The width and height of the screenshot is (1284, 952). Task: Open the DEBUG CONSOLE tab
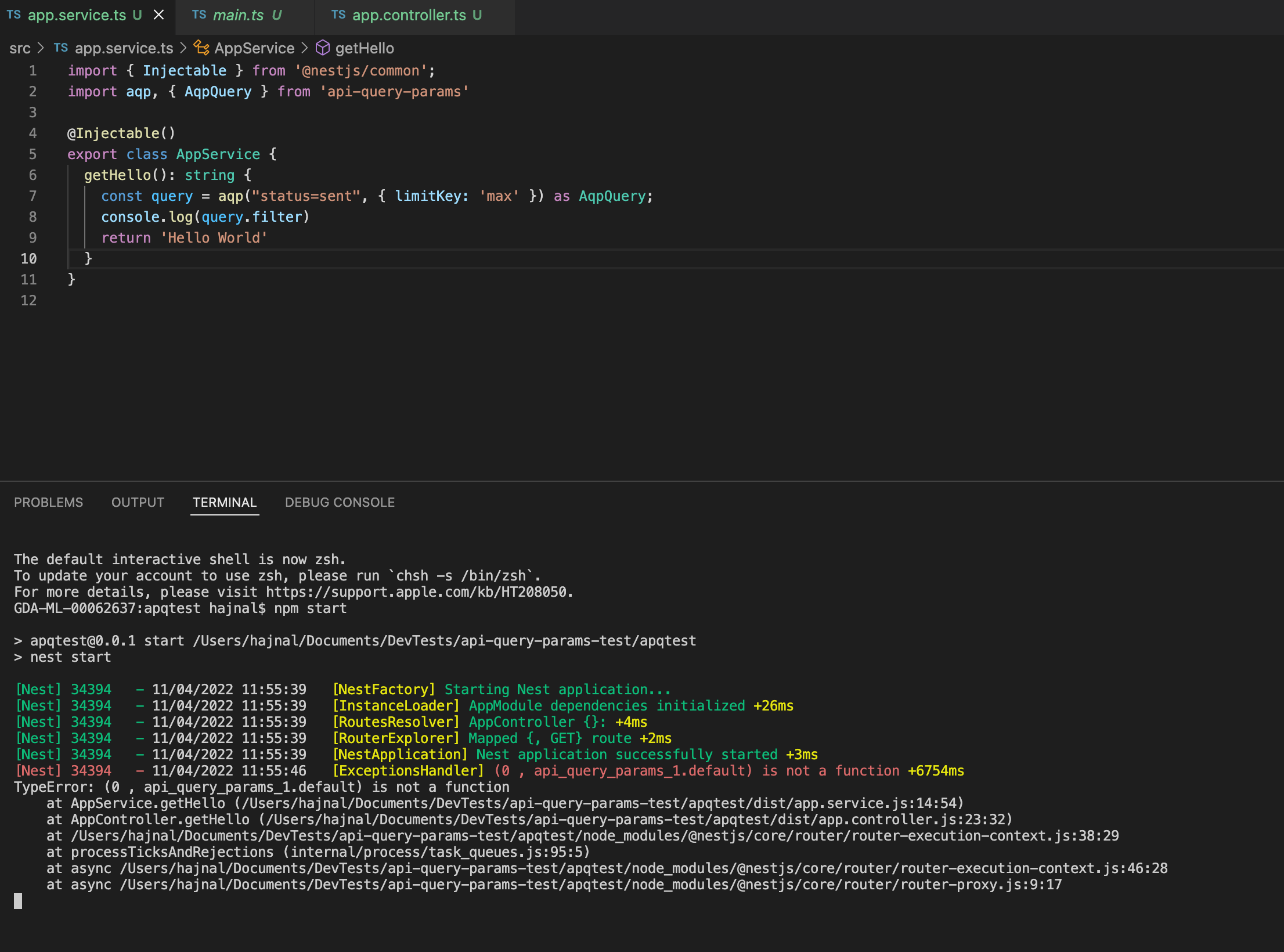coord(340,502)
